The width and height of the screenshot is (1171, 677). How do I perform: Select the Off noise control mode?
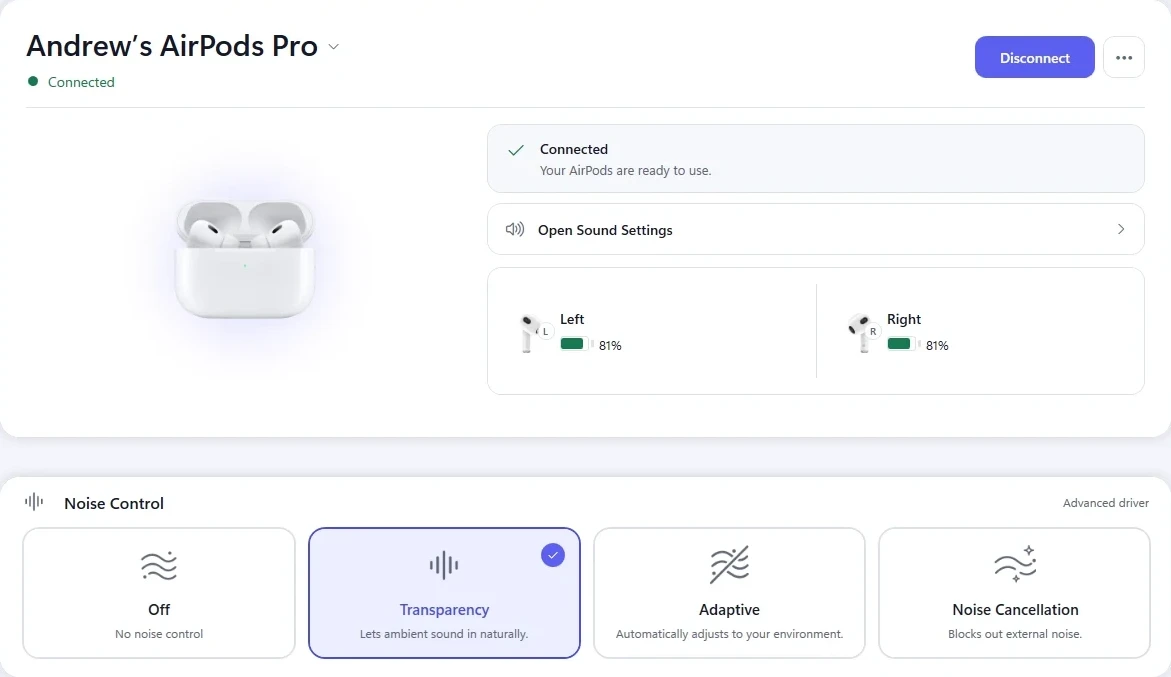(159, 593)
